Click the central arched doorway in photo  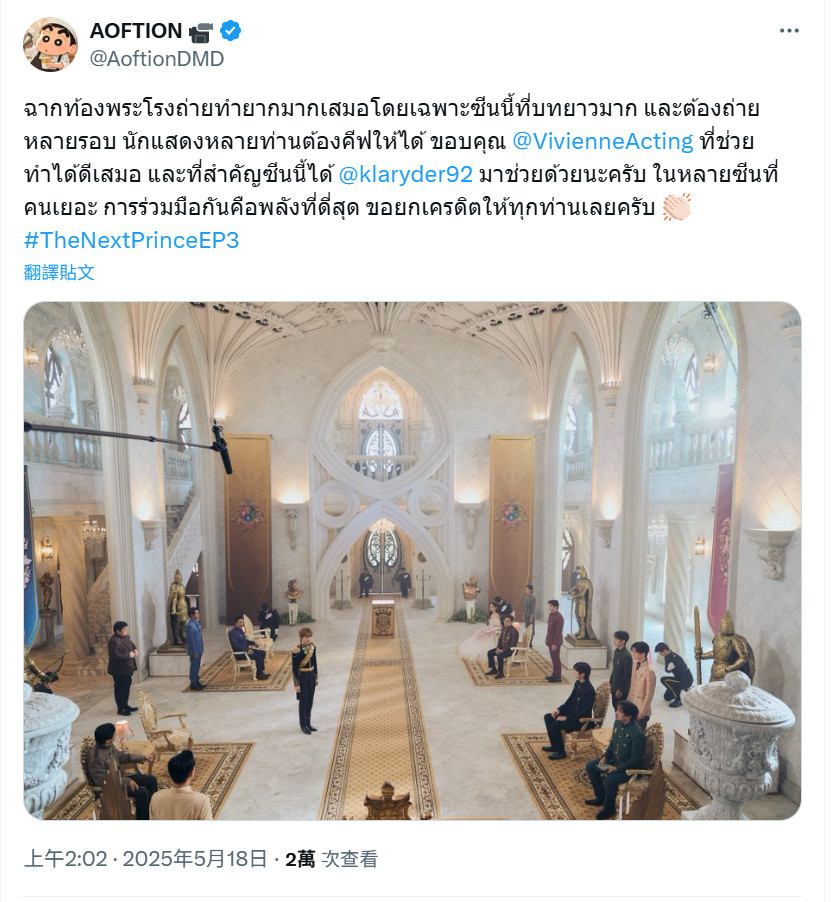[382, 560]
